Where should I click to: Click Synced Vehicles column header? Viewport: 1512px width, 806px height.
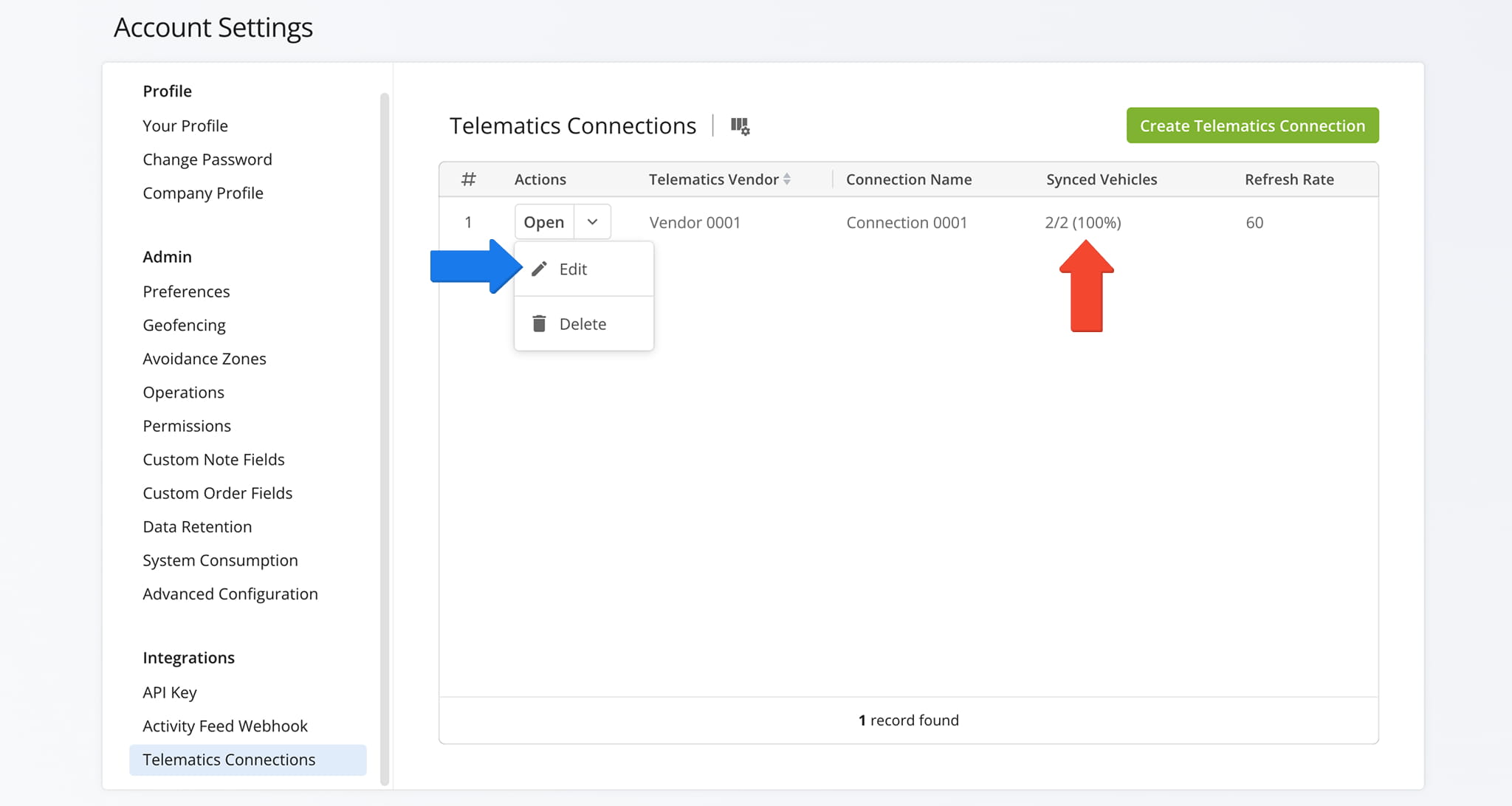click(x=1102, y=179)
